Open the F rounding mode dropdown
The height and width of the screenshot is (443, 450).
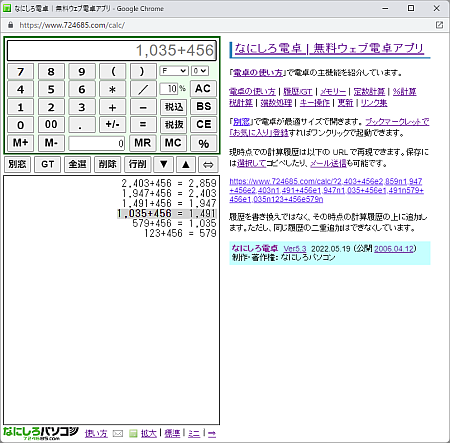click(x=174, y=71)
